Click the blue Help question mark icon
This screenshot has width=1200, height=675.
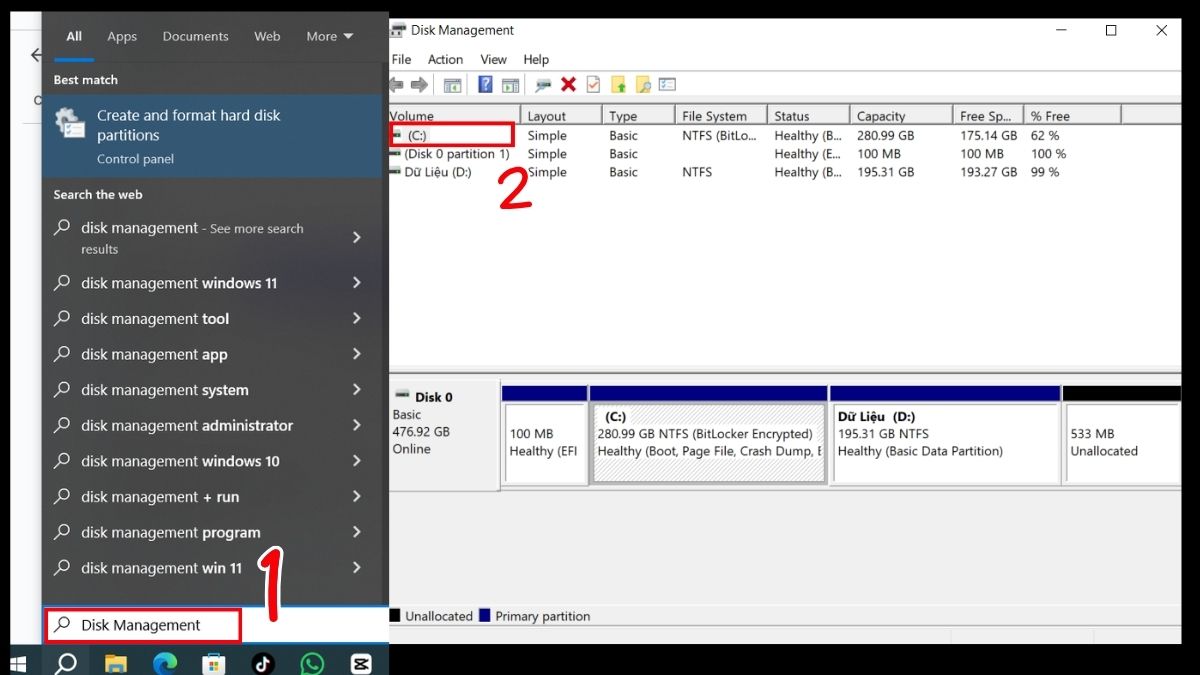pyautogui.click(x=485, y=86)
